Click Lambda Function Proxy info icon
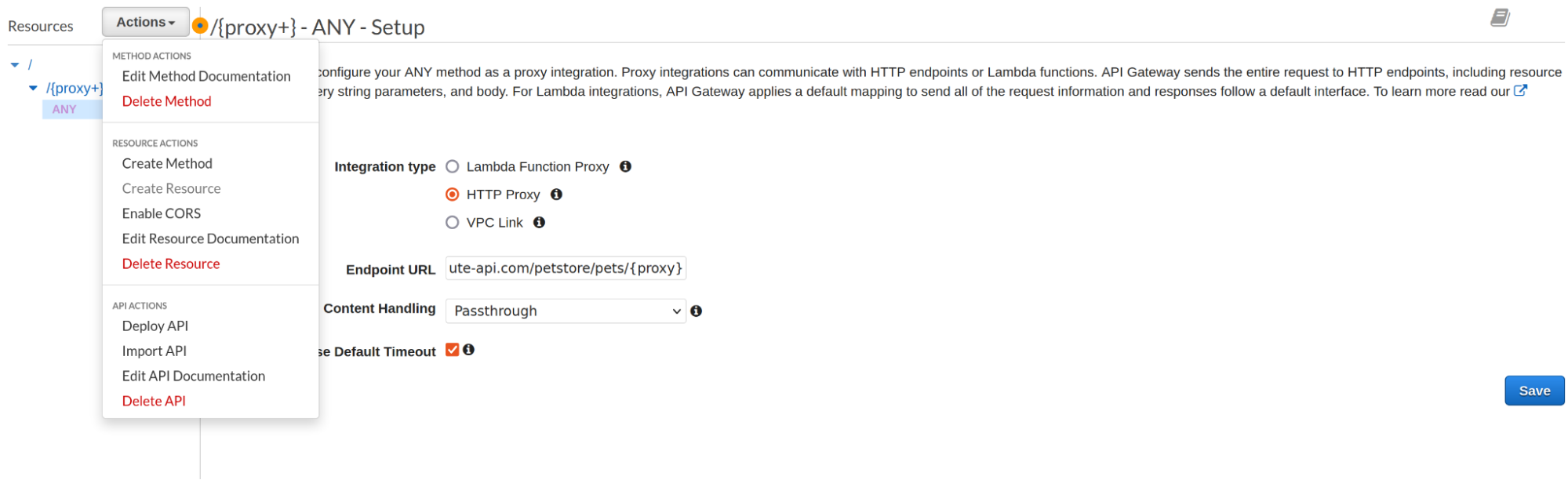Viewport: 1568px width, 480px height. 625,166
